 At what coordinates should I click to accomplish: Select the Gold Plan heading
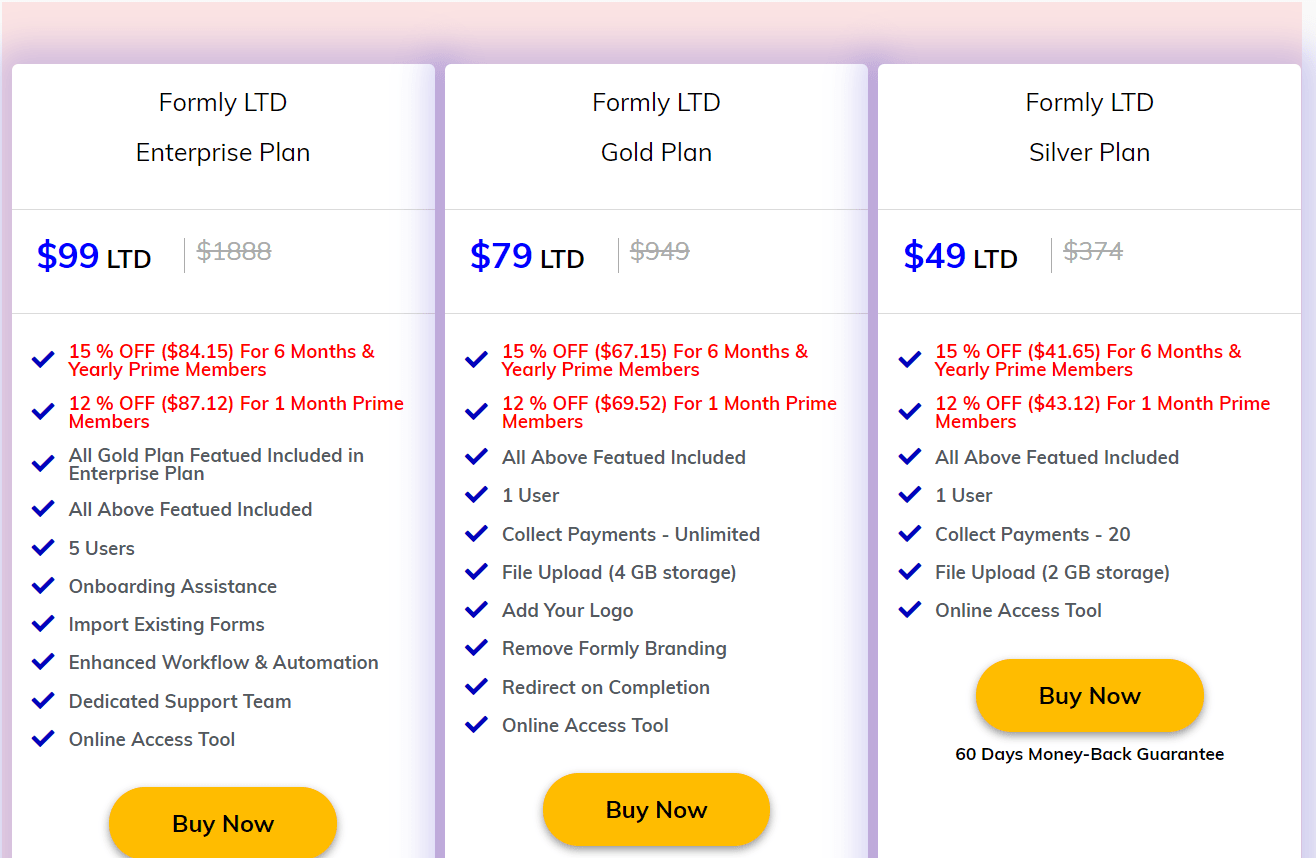point(656,152)
